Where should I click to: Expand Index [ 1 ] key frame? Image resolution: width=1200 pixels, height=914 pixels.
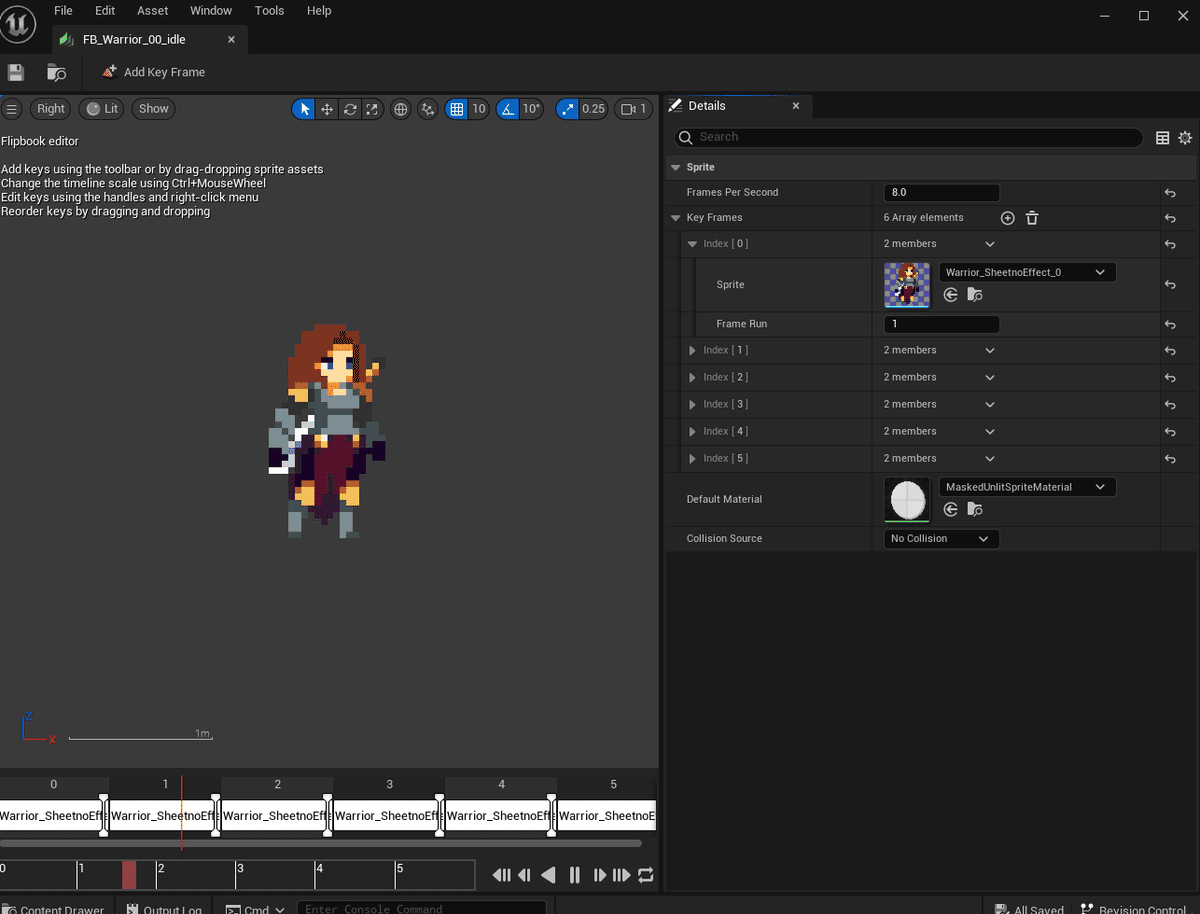(x=692, y=351)
